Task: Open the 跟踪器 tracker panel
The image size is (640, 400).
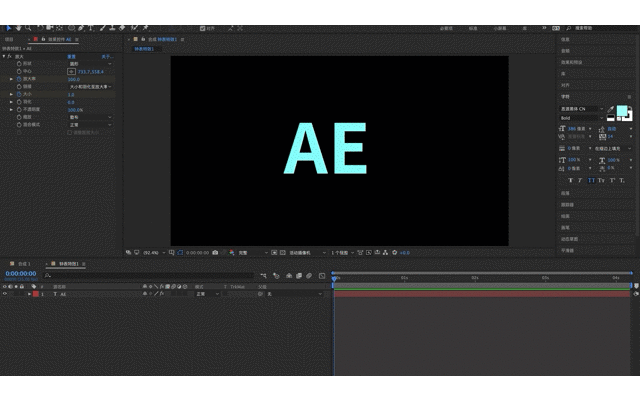Action: pyautogui.click(x=567, y=204)
